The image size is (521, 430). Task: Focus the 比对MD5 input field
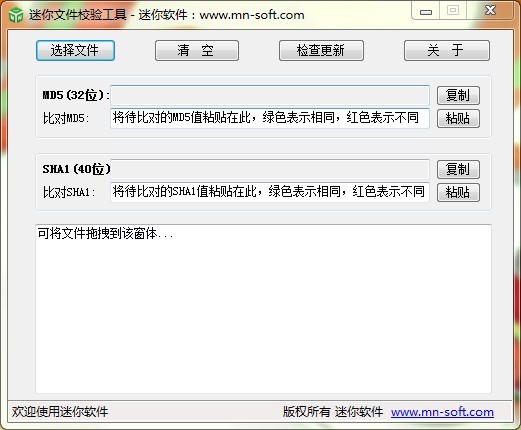coord(270,118)
